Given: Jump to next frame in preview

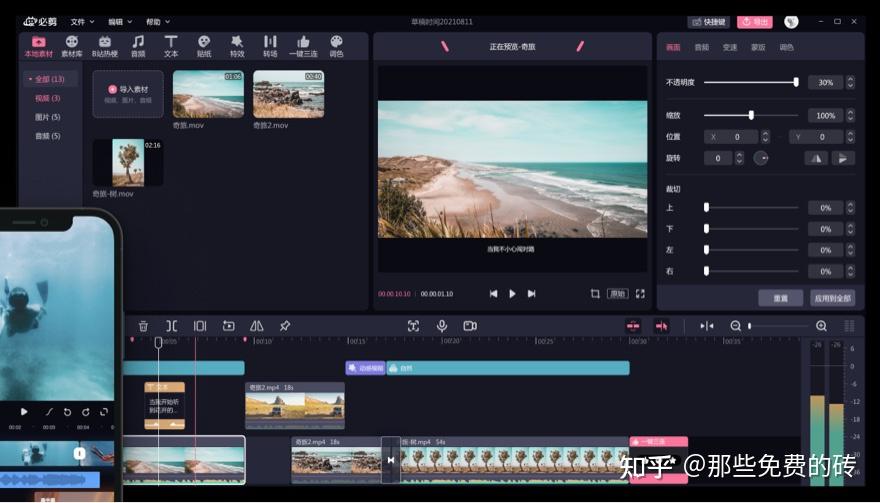Looking at the screenshot, I should [531, 294].
